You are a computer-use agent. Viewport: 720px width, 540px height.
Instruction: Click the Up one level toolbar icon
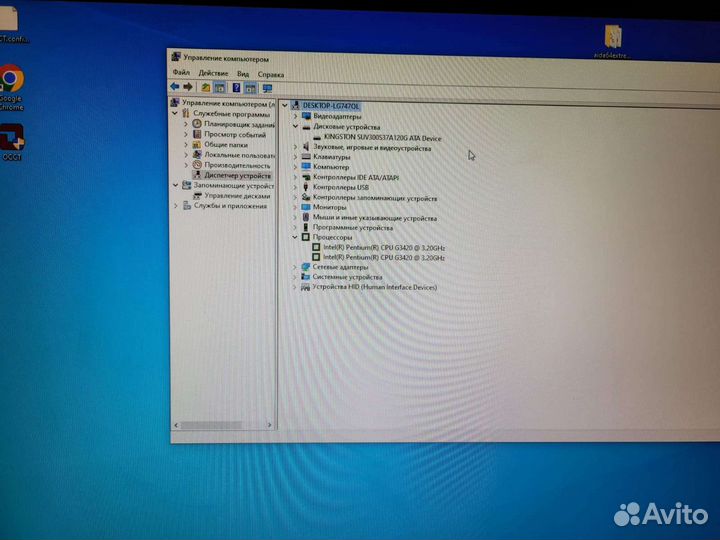206,87
